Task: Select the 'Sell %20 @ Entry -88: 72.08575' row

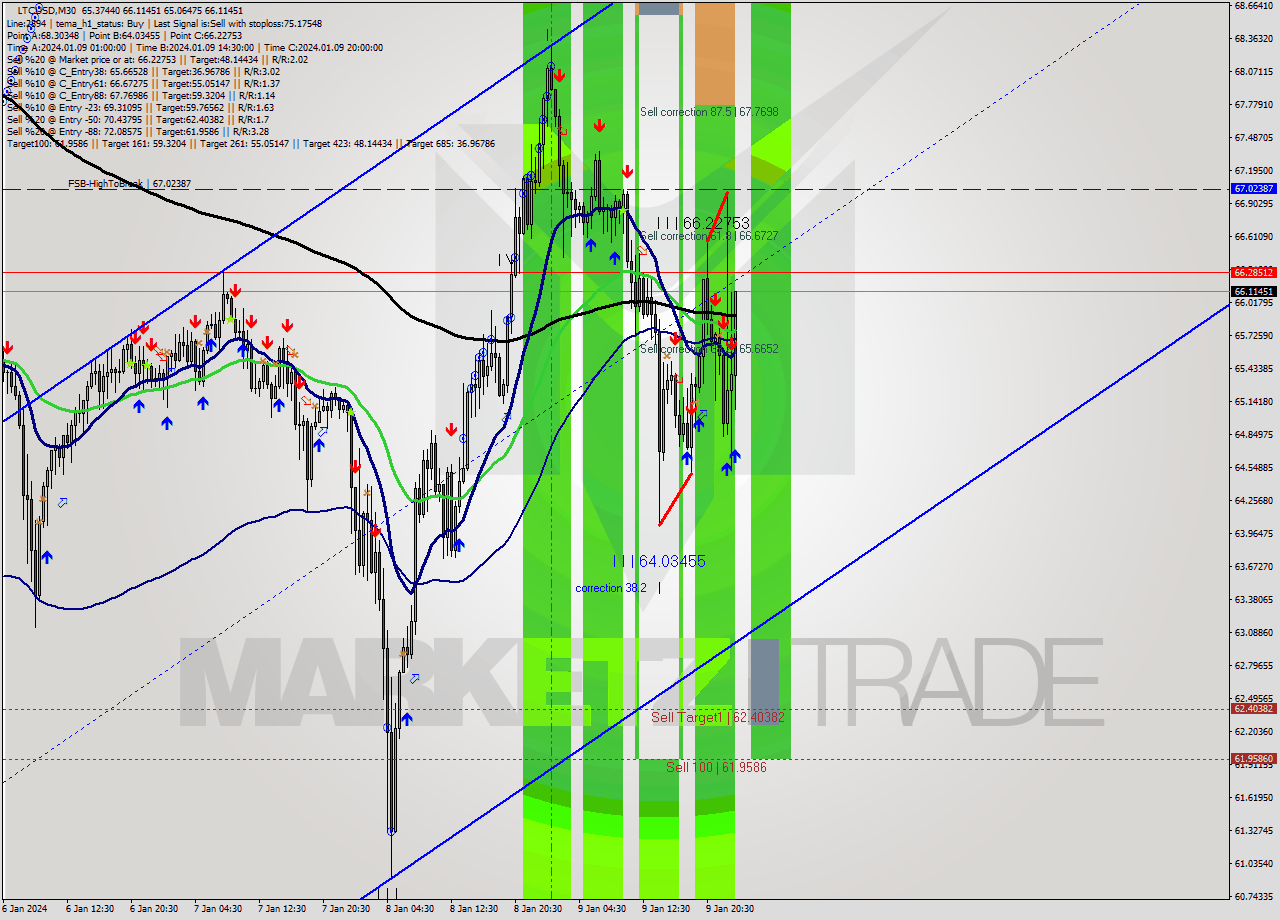Action: (138, 131)
